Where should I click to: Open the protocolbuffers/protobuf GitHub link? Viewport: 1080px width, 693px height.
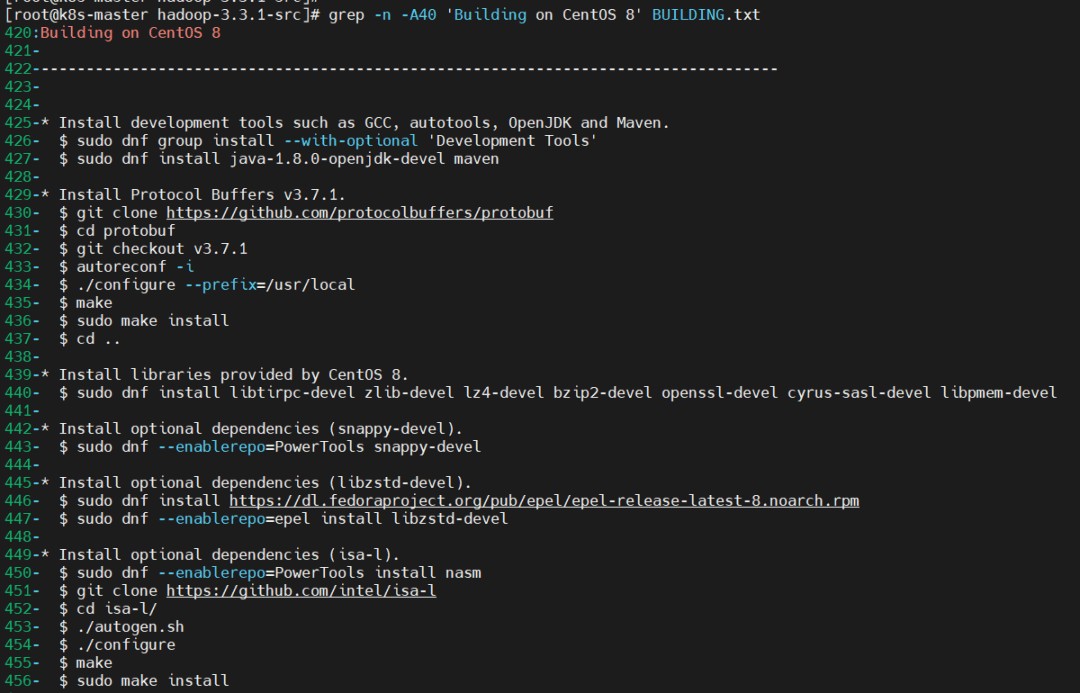coord(359,213)
